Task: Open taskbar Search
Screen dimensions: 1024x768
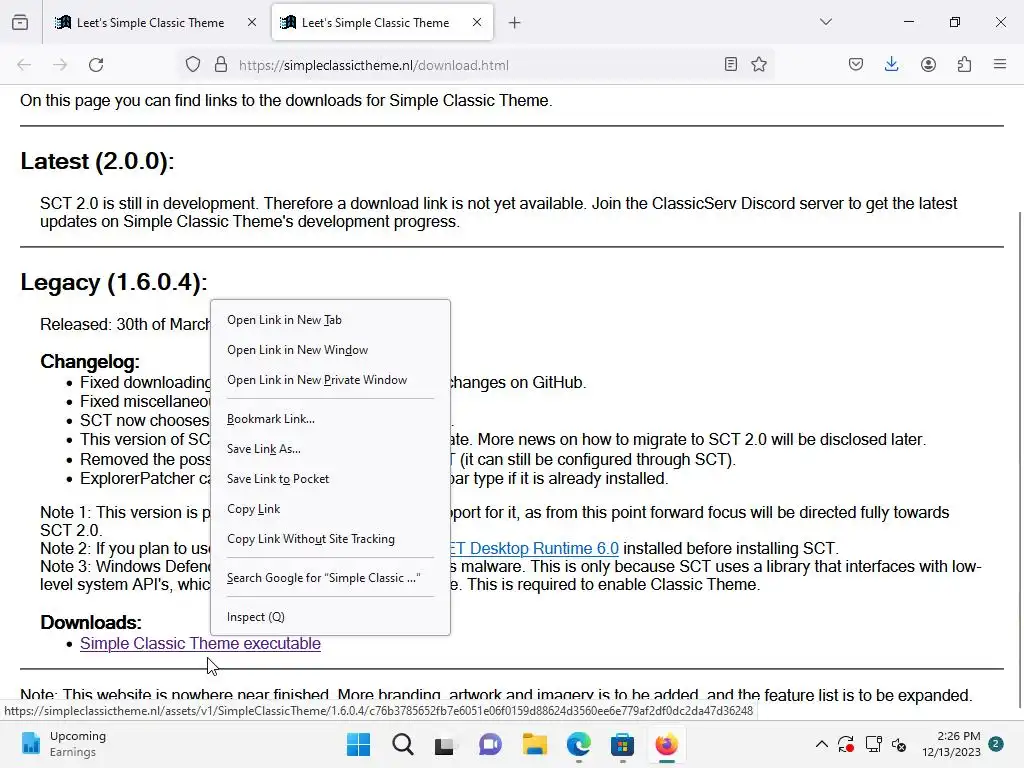Action: pos(402,744)
